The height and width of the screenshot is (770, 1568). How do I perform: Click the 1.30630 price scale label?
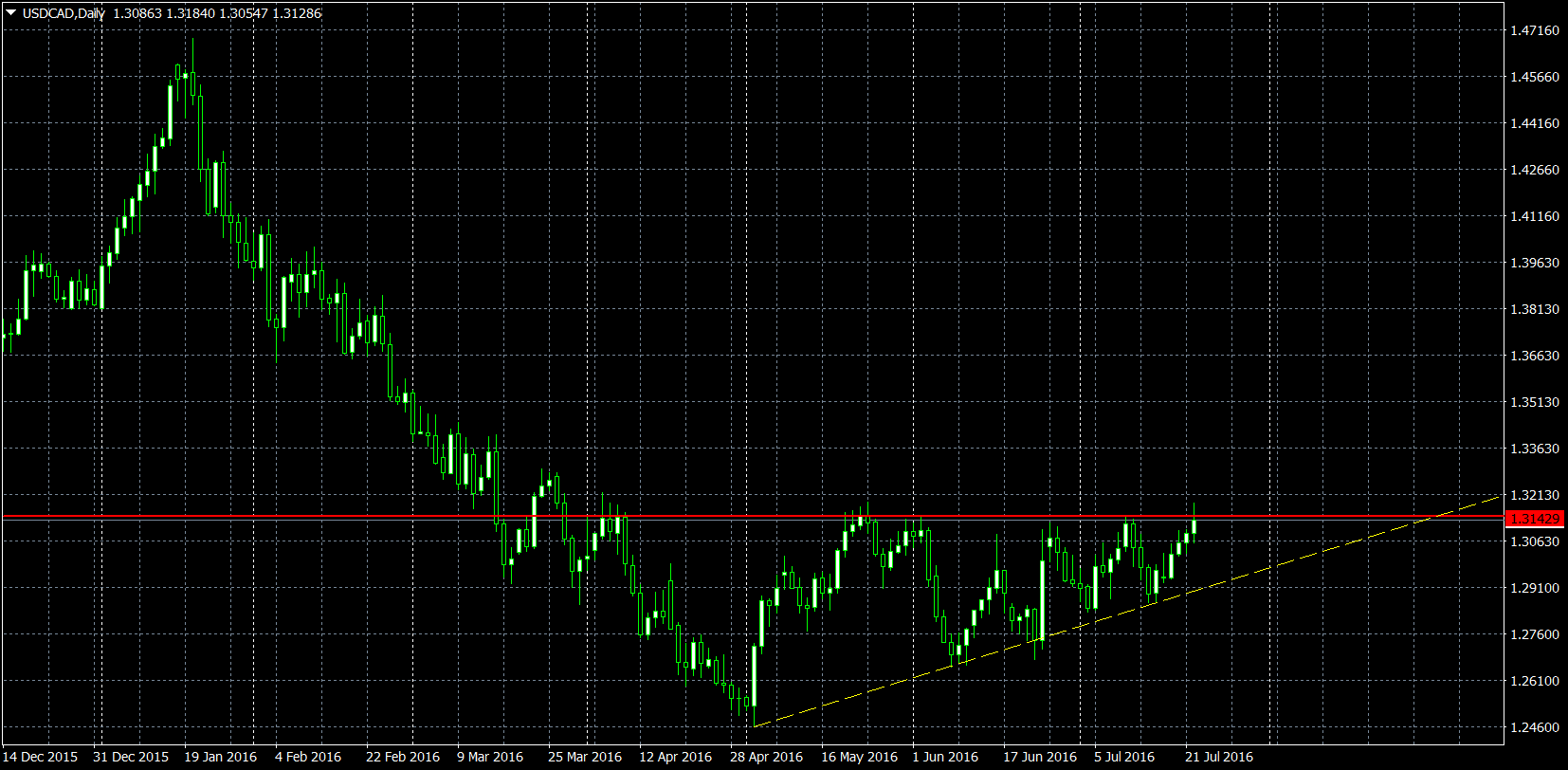pos(1534,541)
